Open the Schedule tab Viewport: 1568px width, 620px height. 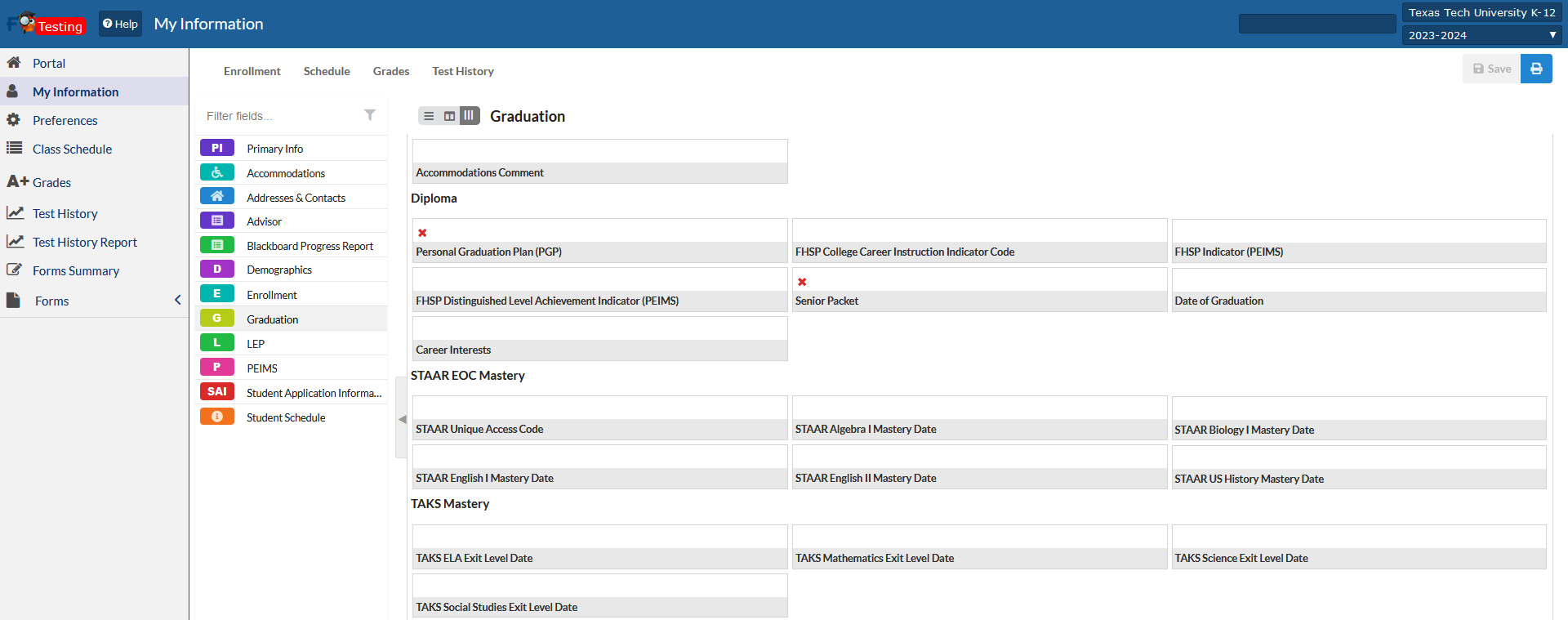[327, 71]
